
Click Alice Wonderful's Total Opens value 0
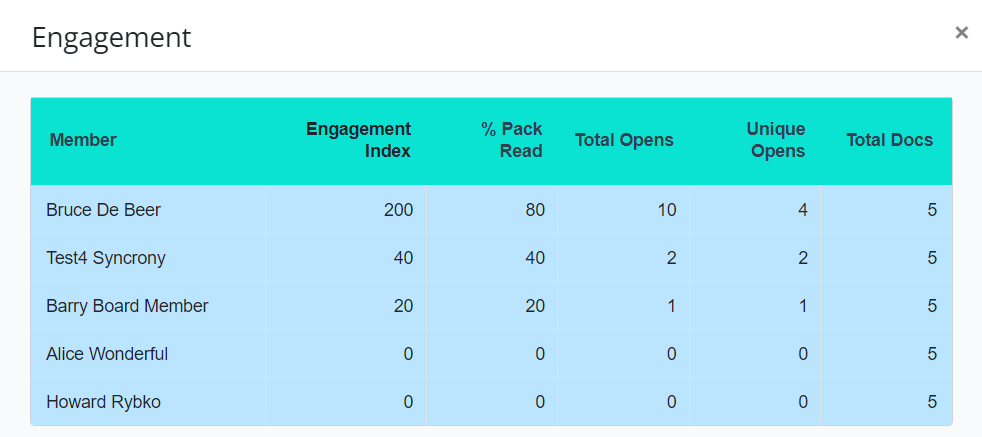[671, 354]
